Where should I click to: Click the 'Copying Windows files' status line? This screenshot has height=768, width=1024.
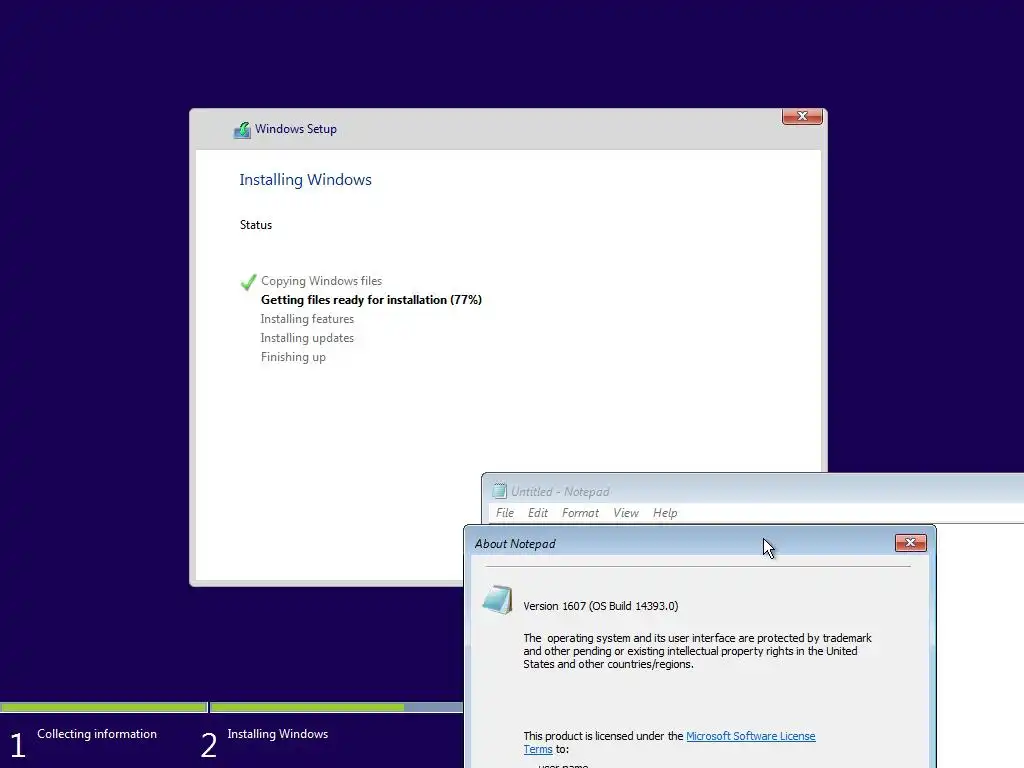click(x=321, y=281)
